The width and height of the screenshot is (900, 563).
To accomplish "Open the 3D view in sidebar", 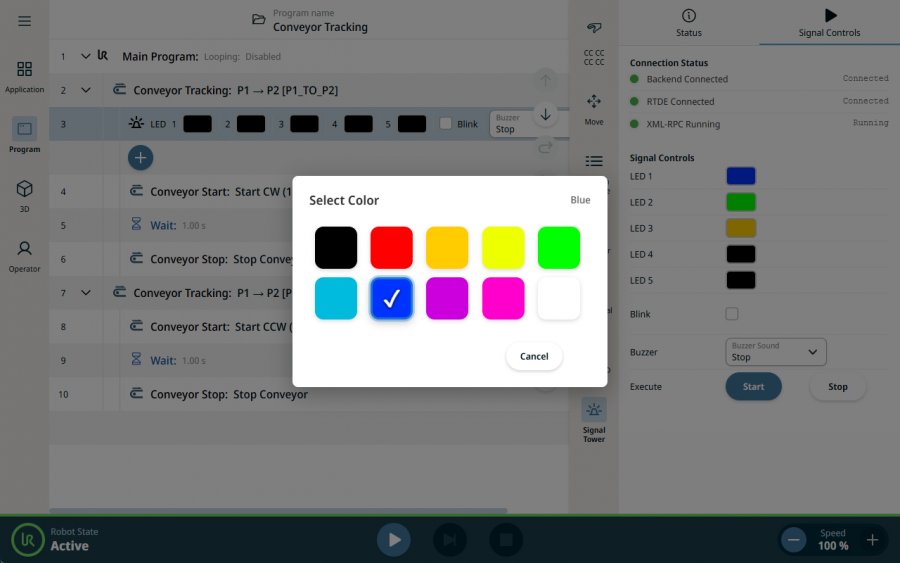I will [x=25, y=194].
